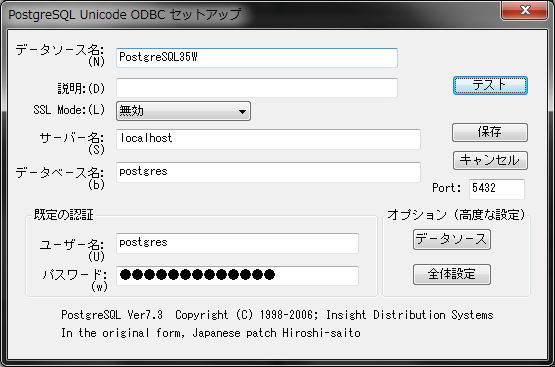The width and height of the screenshot is (555, 367).
Task: Open the データソース options button
Action: [x=452, y=240]
